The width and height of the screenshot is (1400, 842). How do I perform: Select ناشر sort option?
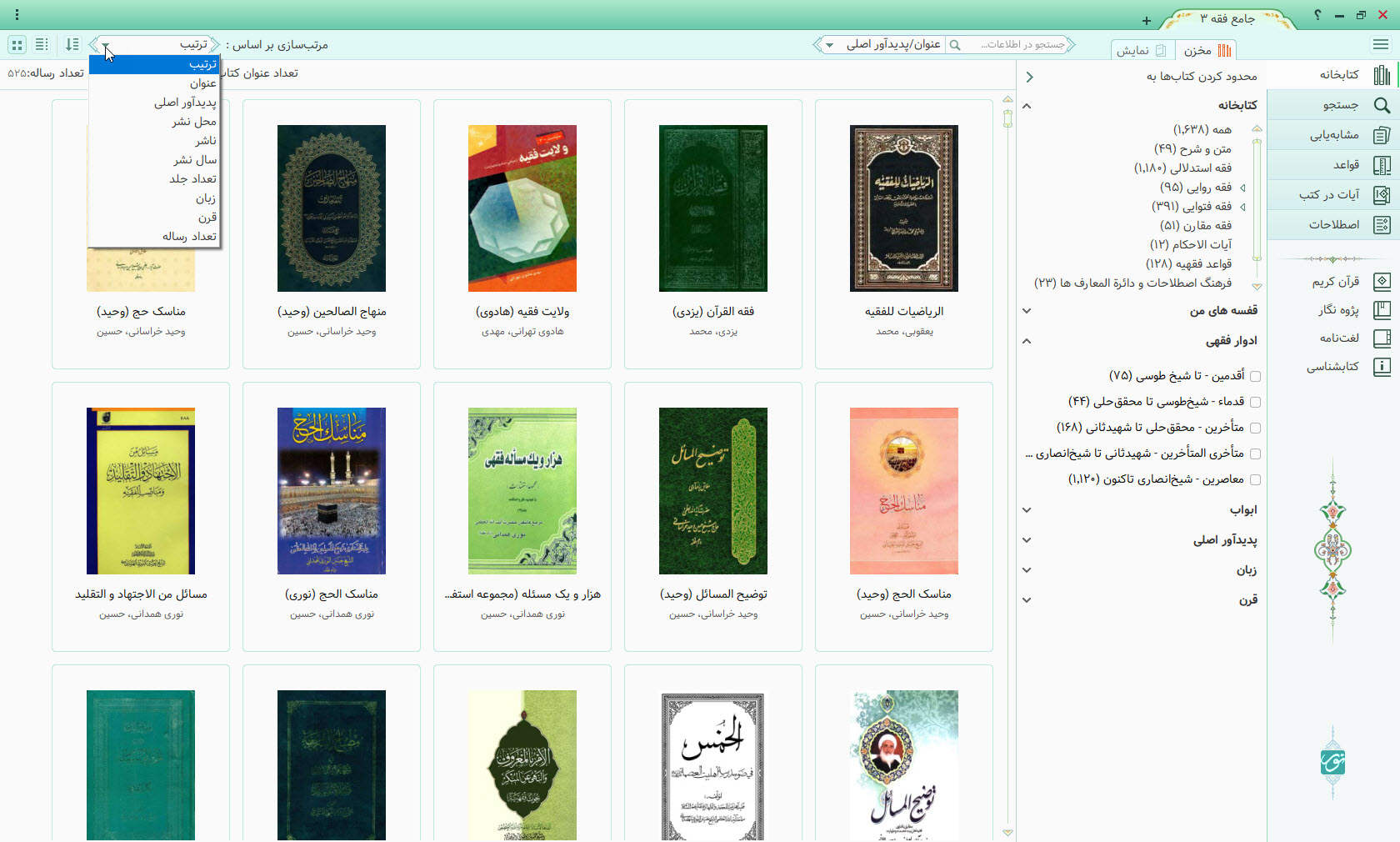click(x=154, y=141)
